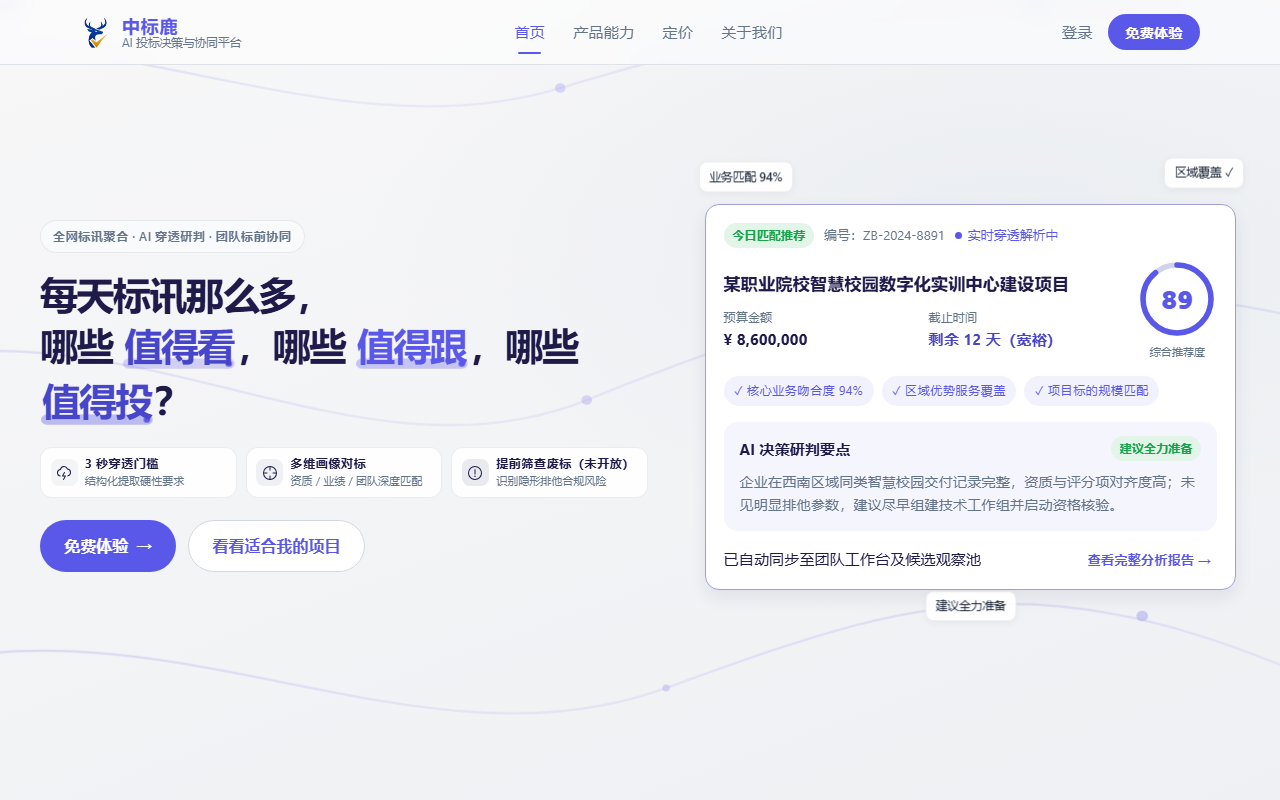Go to the 首页 nav tab

point(530,33)
